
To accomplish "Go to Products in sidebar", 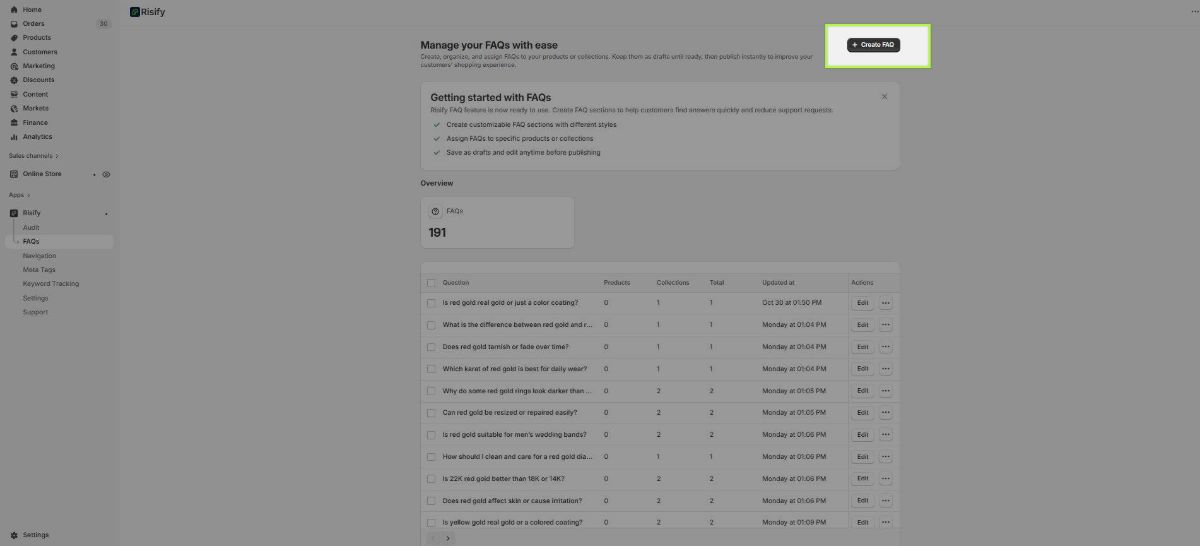I will [36, 38].
